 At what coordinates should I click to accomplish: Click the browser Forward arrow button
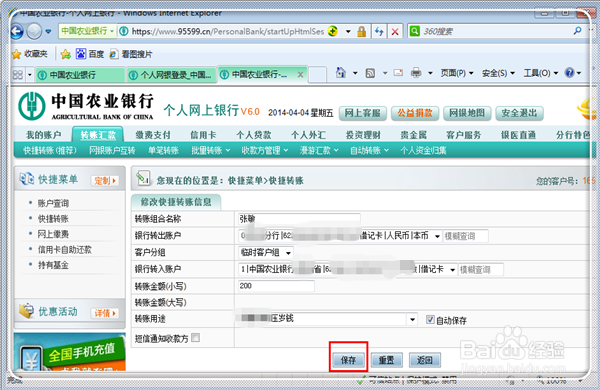(34, 31)
